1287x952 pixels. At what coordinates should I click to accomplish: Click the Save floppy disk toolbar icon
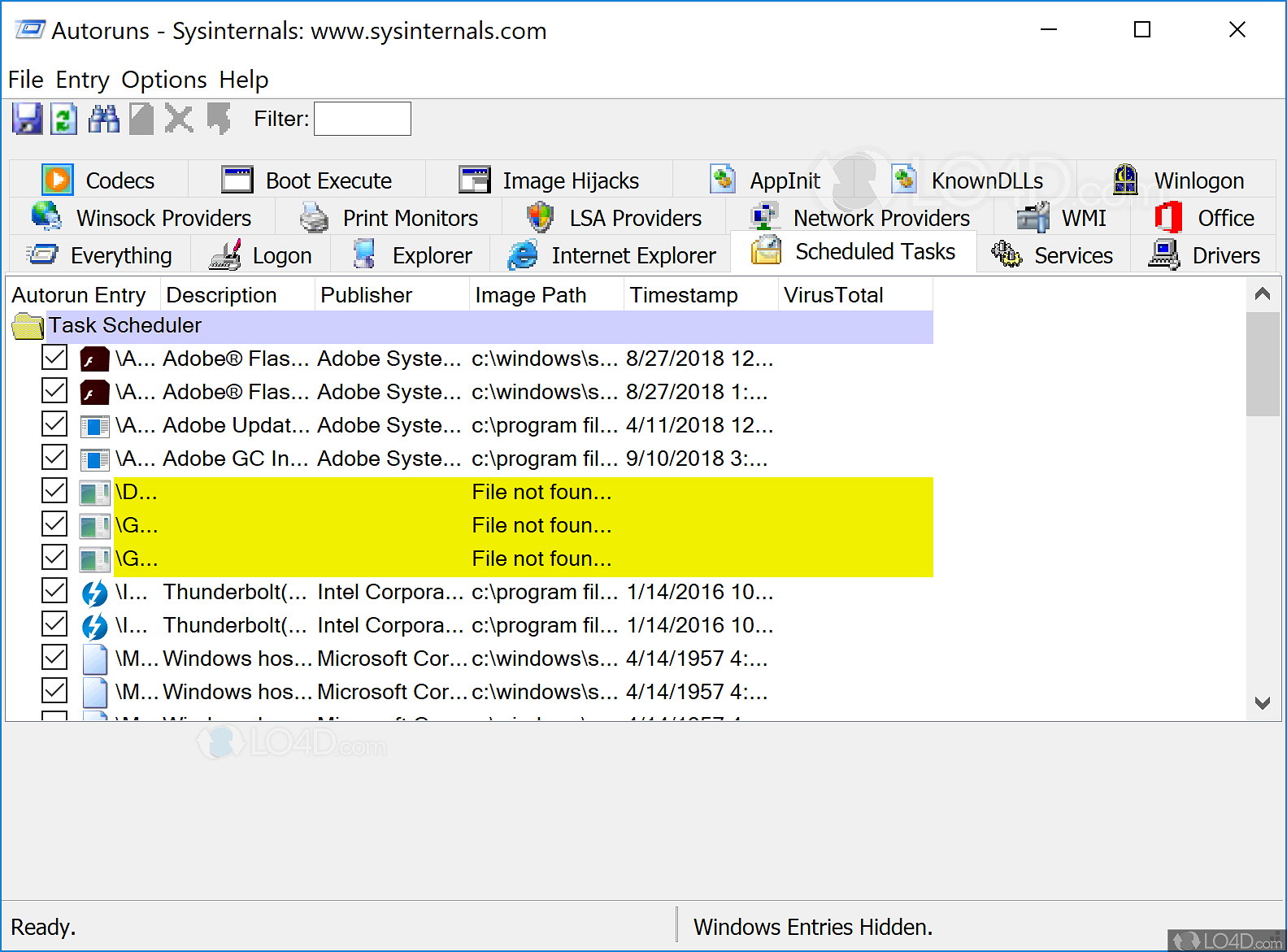[x=27, y=120]
